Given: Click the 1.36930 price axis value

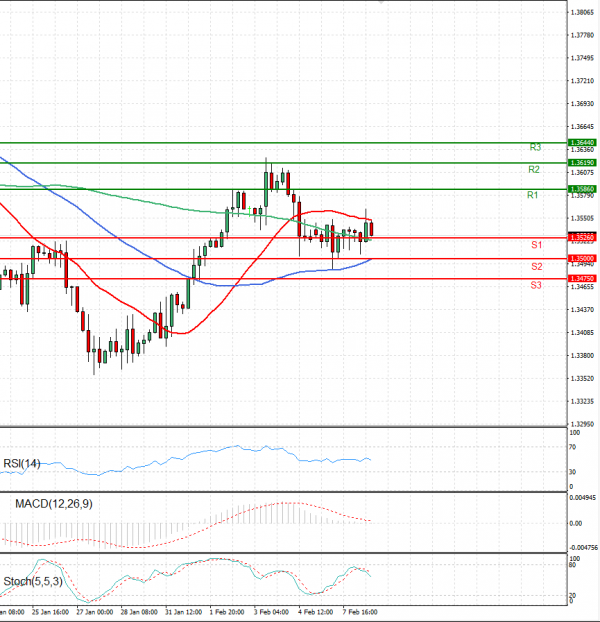Looking at the screenshot, I should 582,104.
